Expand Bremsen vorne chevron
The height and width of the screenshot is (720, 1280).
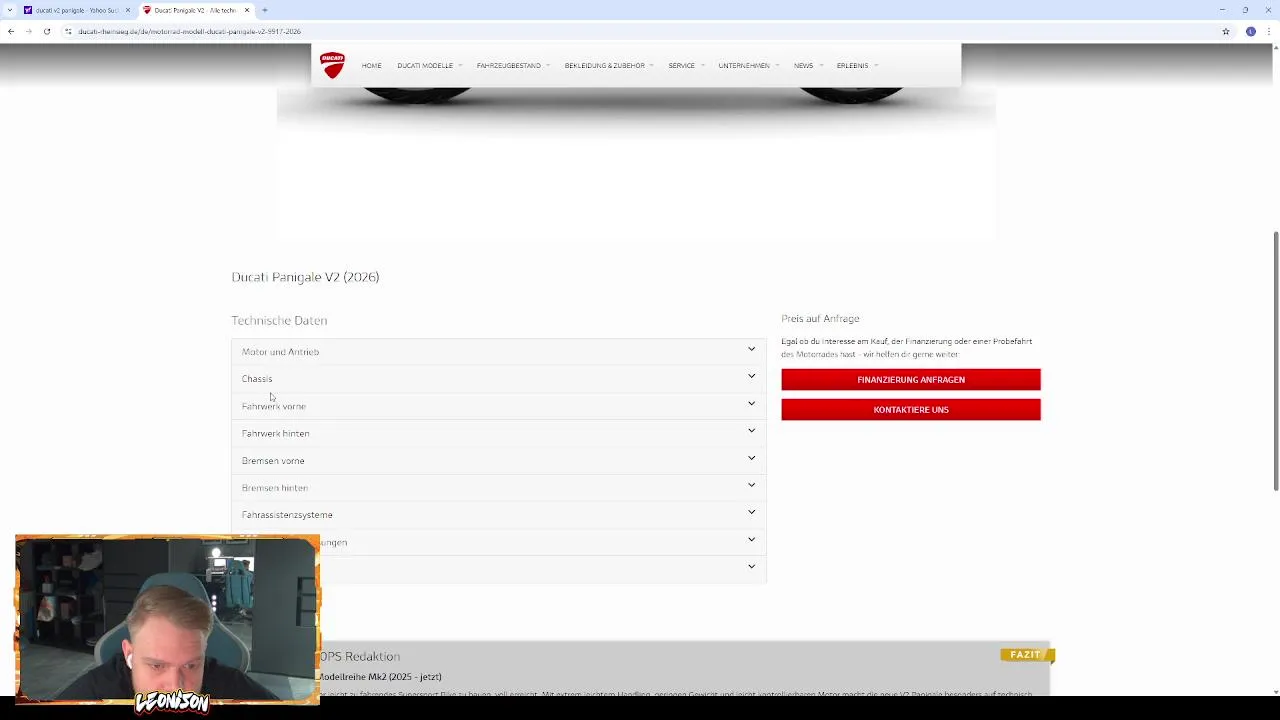click(751, 458)
